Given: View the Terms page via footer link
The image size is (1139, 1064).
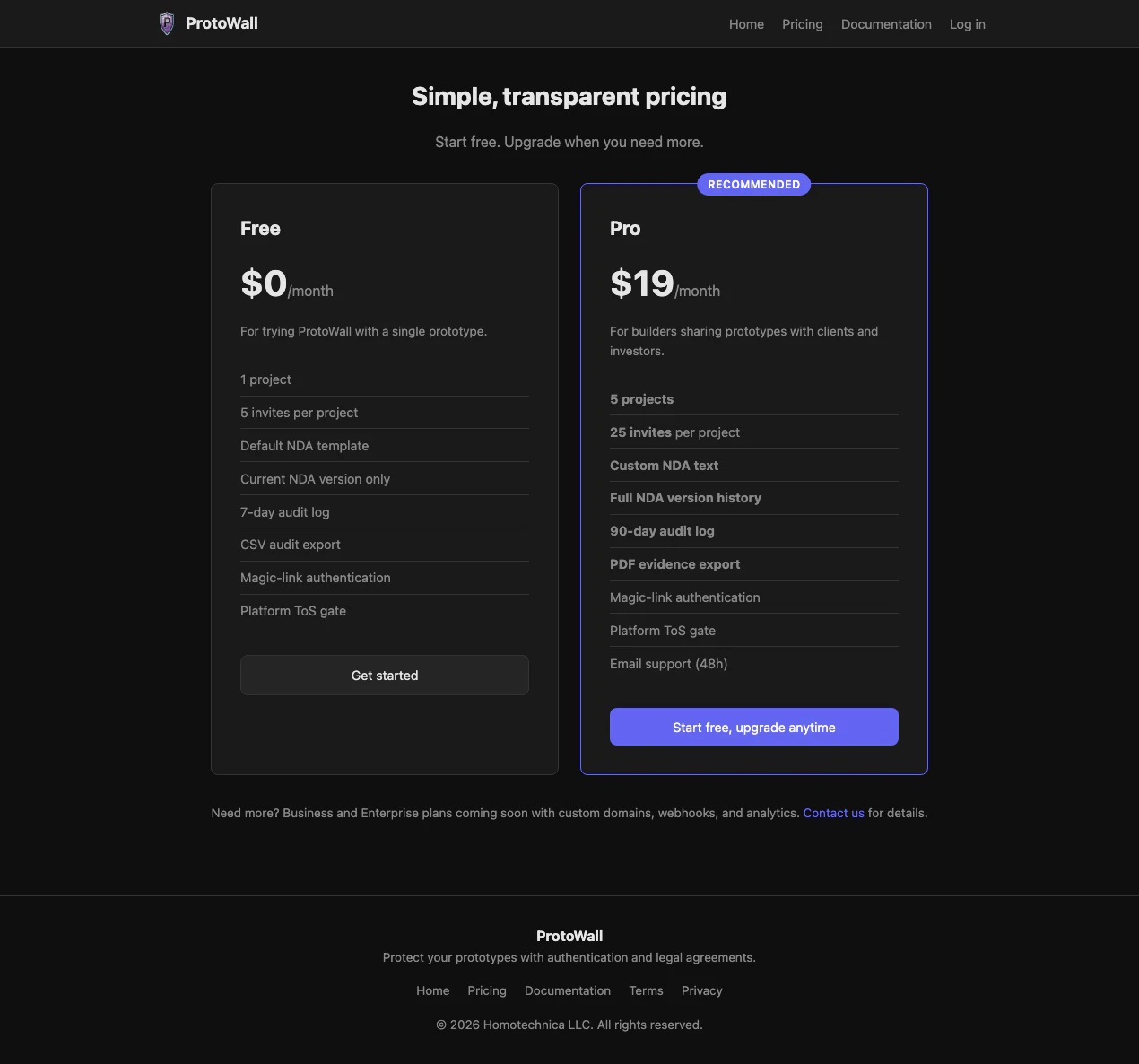Looking at the screenshot, I should pyautogui.click(x=646, y=990).
